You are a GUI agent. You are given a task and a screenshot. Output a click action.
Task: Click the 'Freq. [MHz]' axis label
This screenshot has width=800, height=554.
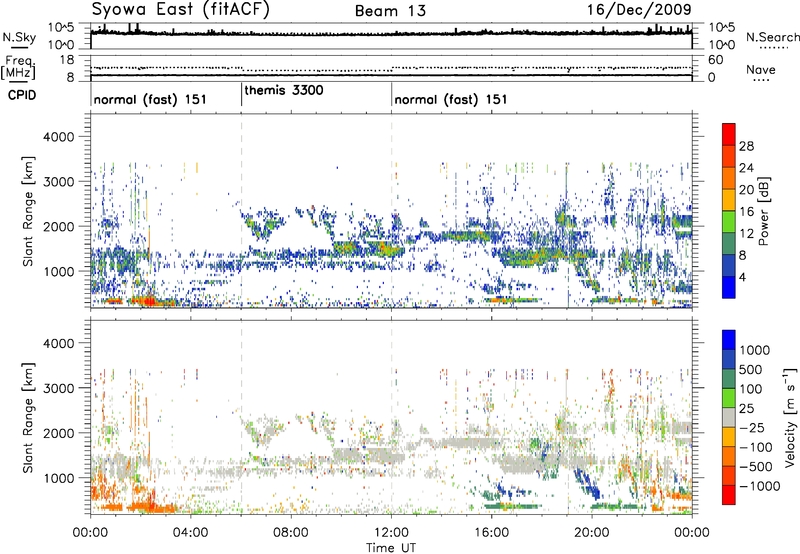click(x=19, y=67)
